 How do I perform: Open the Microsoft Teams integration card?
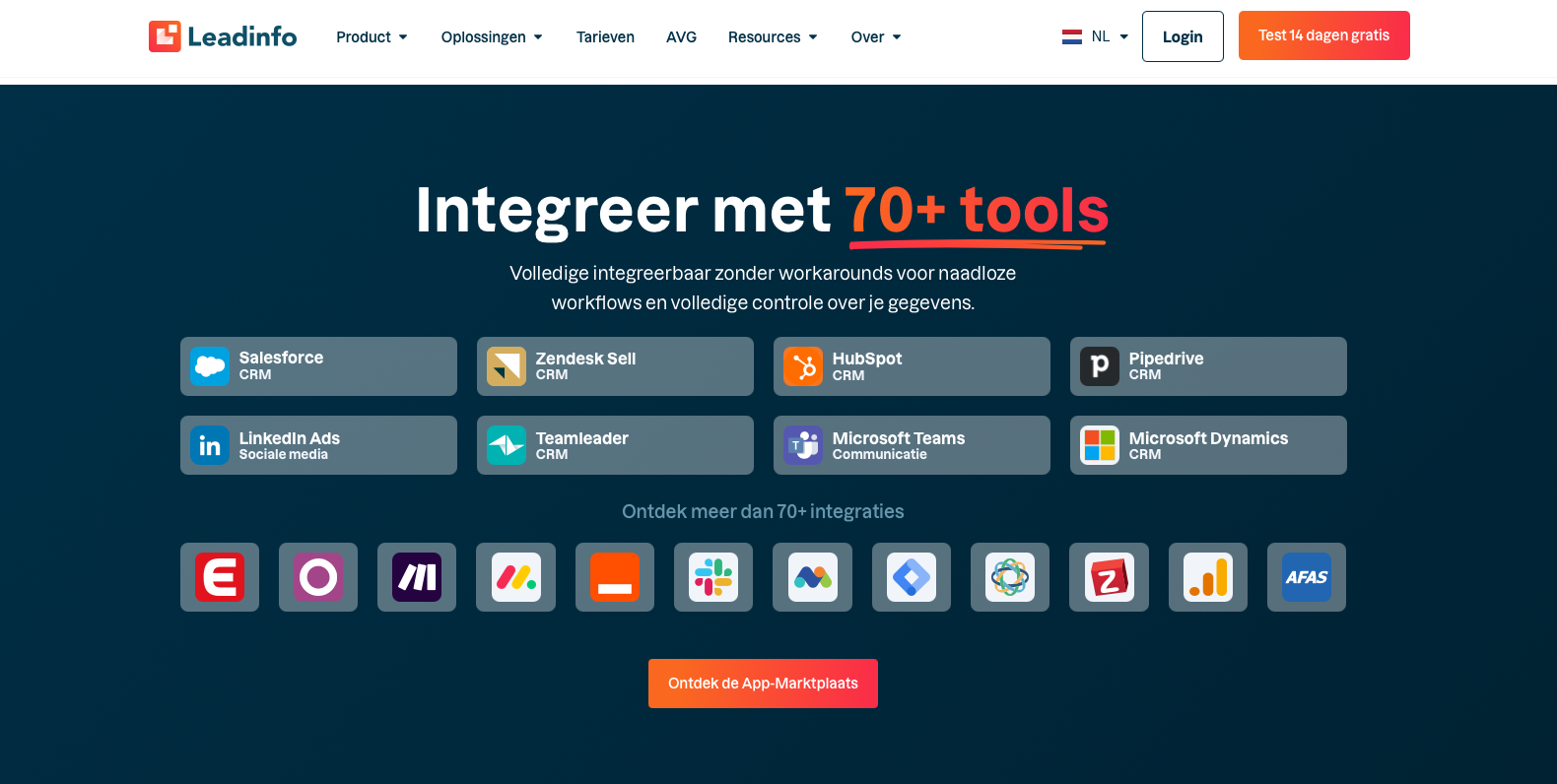click(x=912, y=445)
